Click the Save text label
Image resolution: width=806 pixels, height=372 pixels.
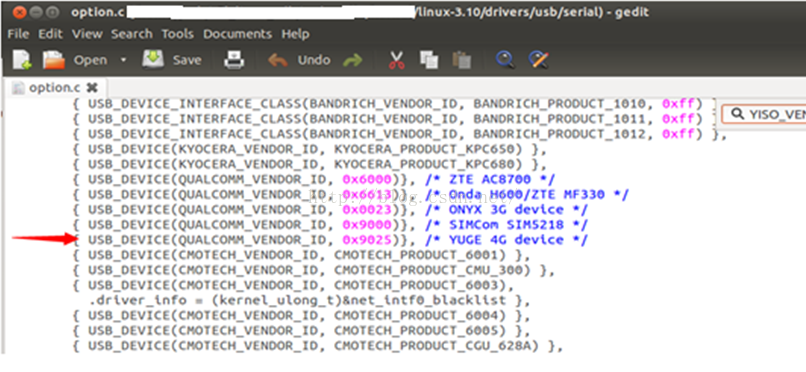point(187,60)
